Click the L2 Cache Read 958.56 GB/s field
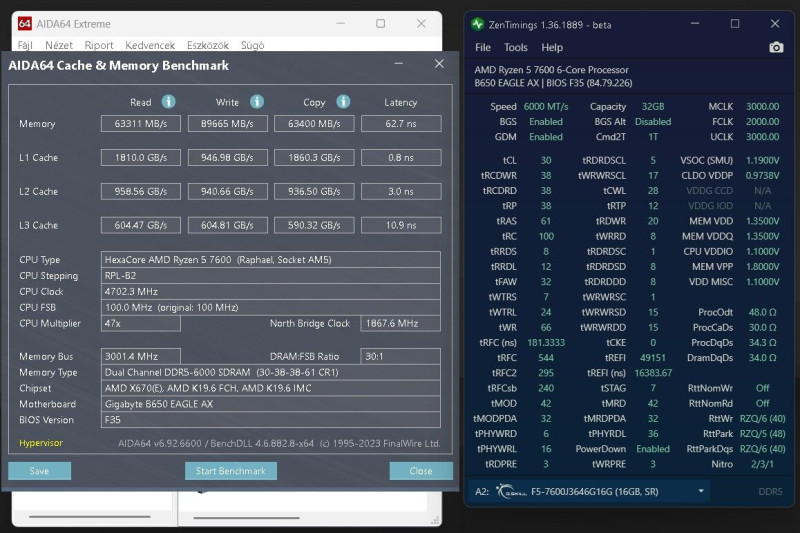800x533 pixels. click(x=141, y=191)
